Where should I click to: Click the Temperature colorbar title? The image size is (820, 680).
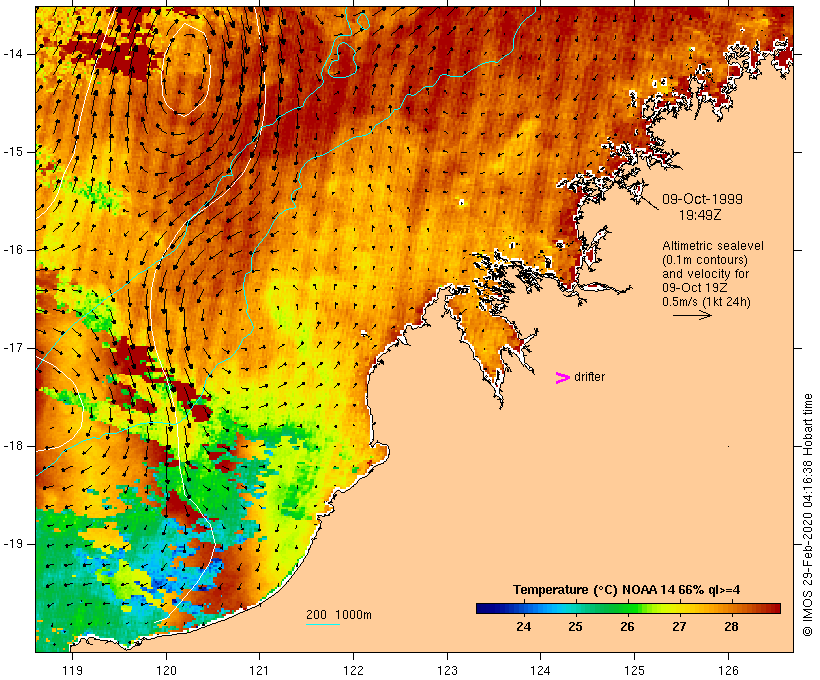click(627, 590)
